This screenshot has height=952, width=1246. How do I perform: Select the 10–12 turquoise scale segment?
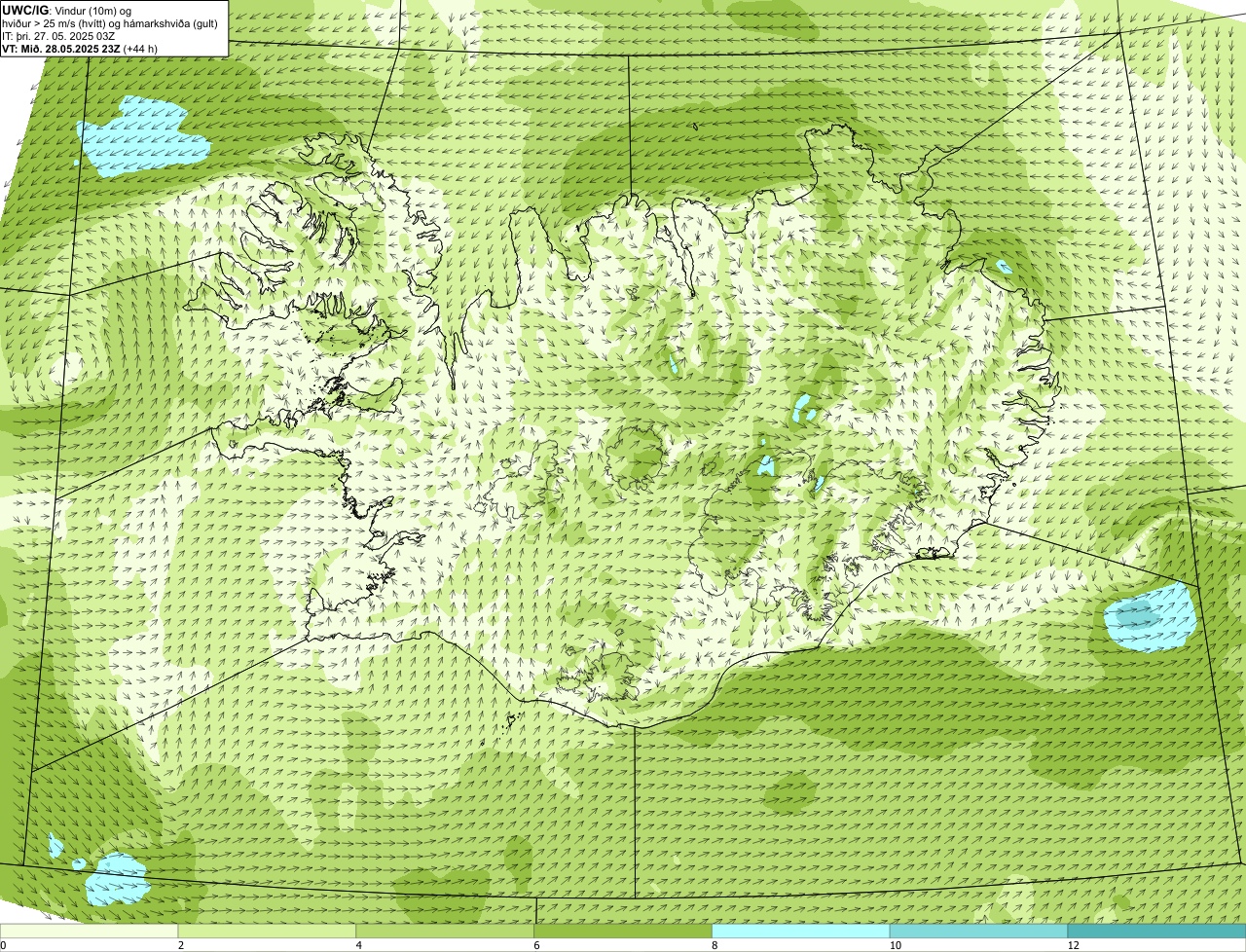(978, 932)
